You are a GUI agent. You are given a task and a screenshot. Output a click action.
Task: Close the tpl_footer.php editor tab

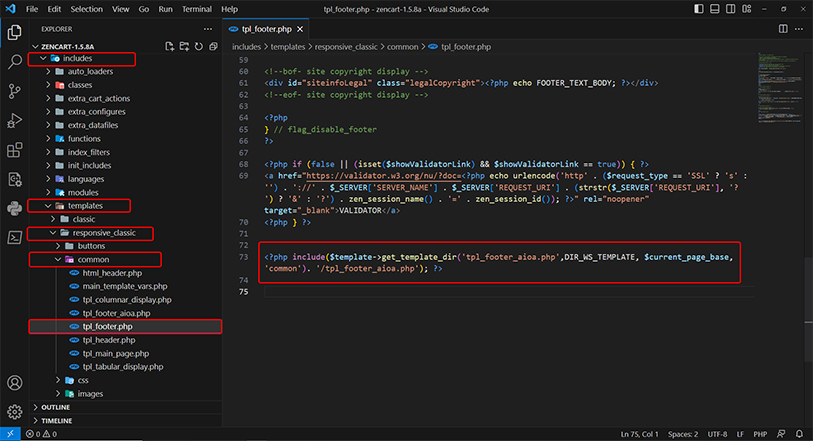tap(300, 29)
